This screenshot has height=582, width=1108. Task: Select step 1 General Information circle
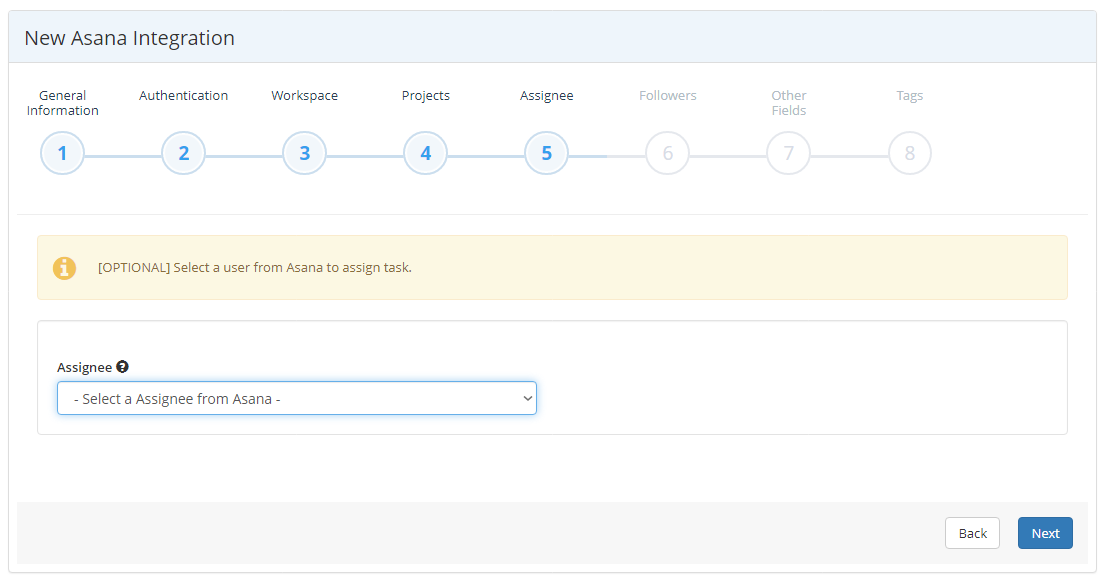[x=62, y=152]
